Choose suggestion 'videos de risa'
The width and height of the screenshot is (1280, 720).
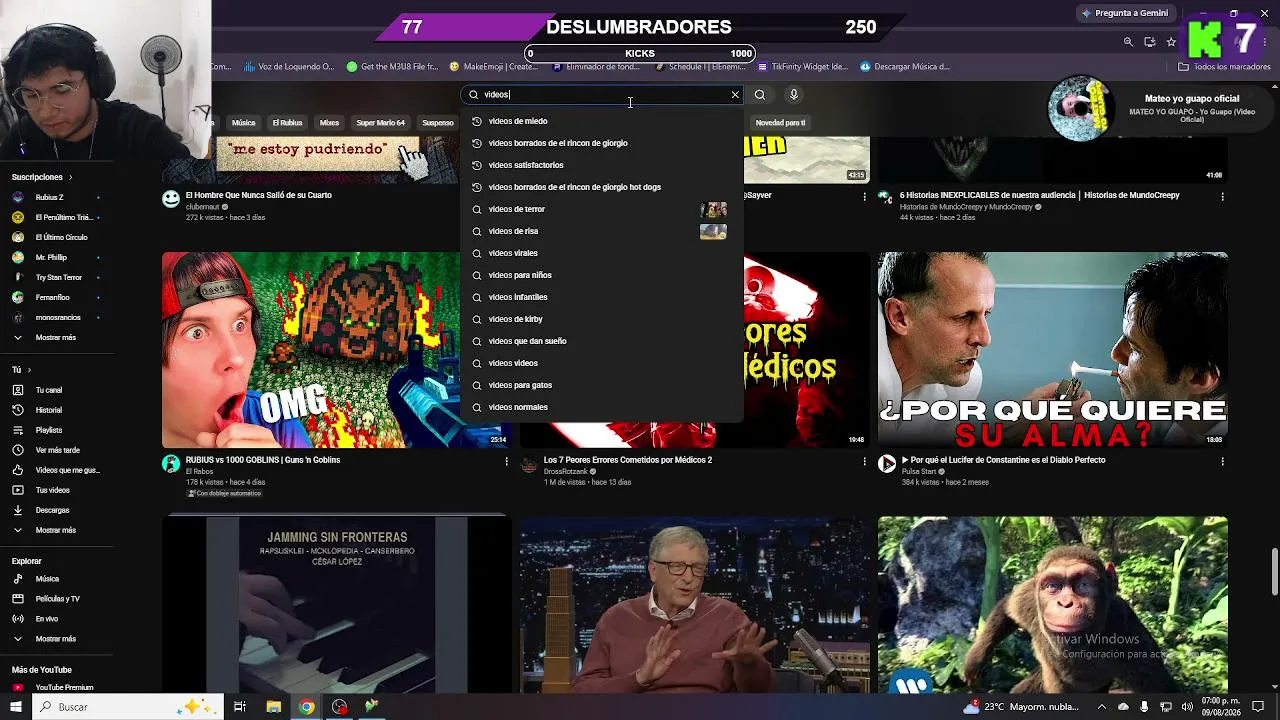pos(601,231)
